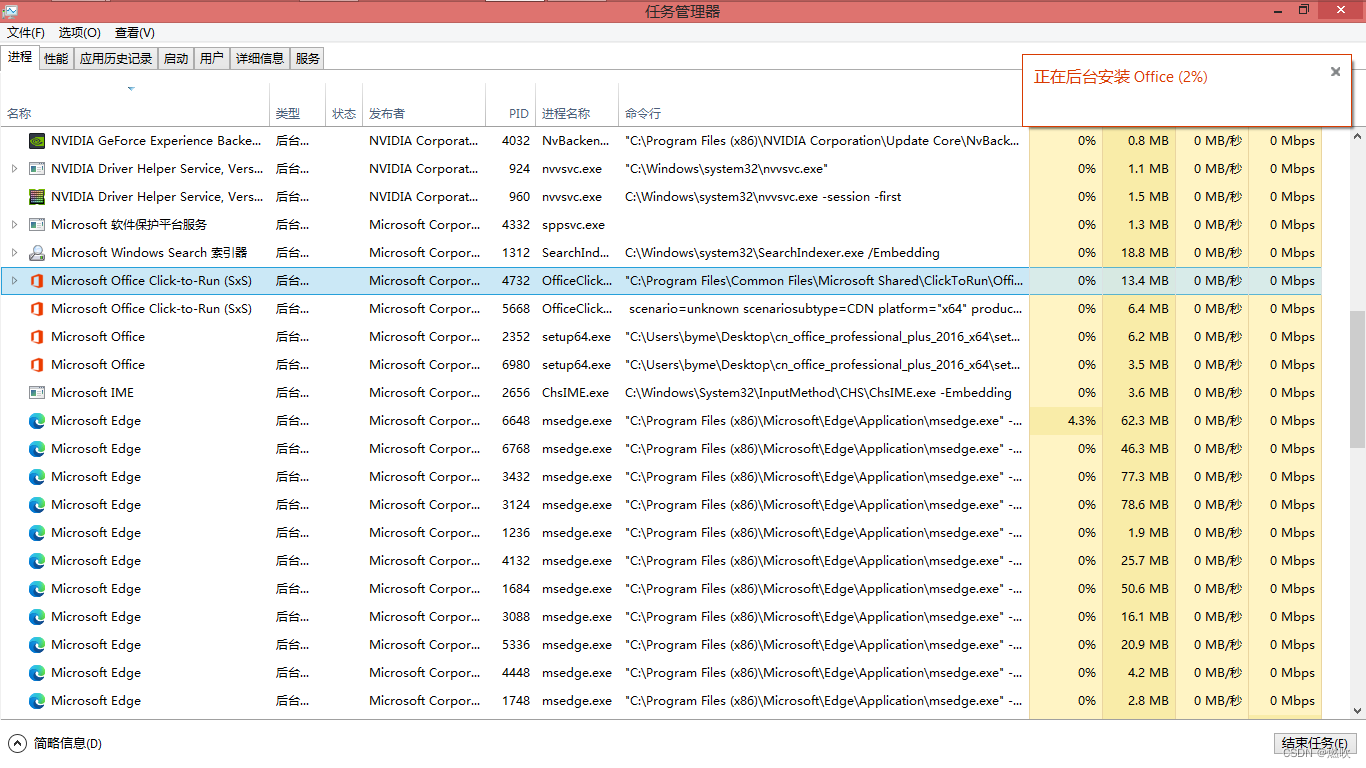The image size is (1366, 768).
Task: Click the 简略信息(D) link
Action: click(68, 743)
